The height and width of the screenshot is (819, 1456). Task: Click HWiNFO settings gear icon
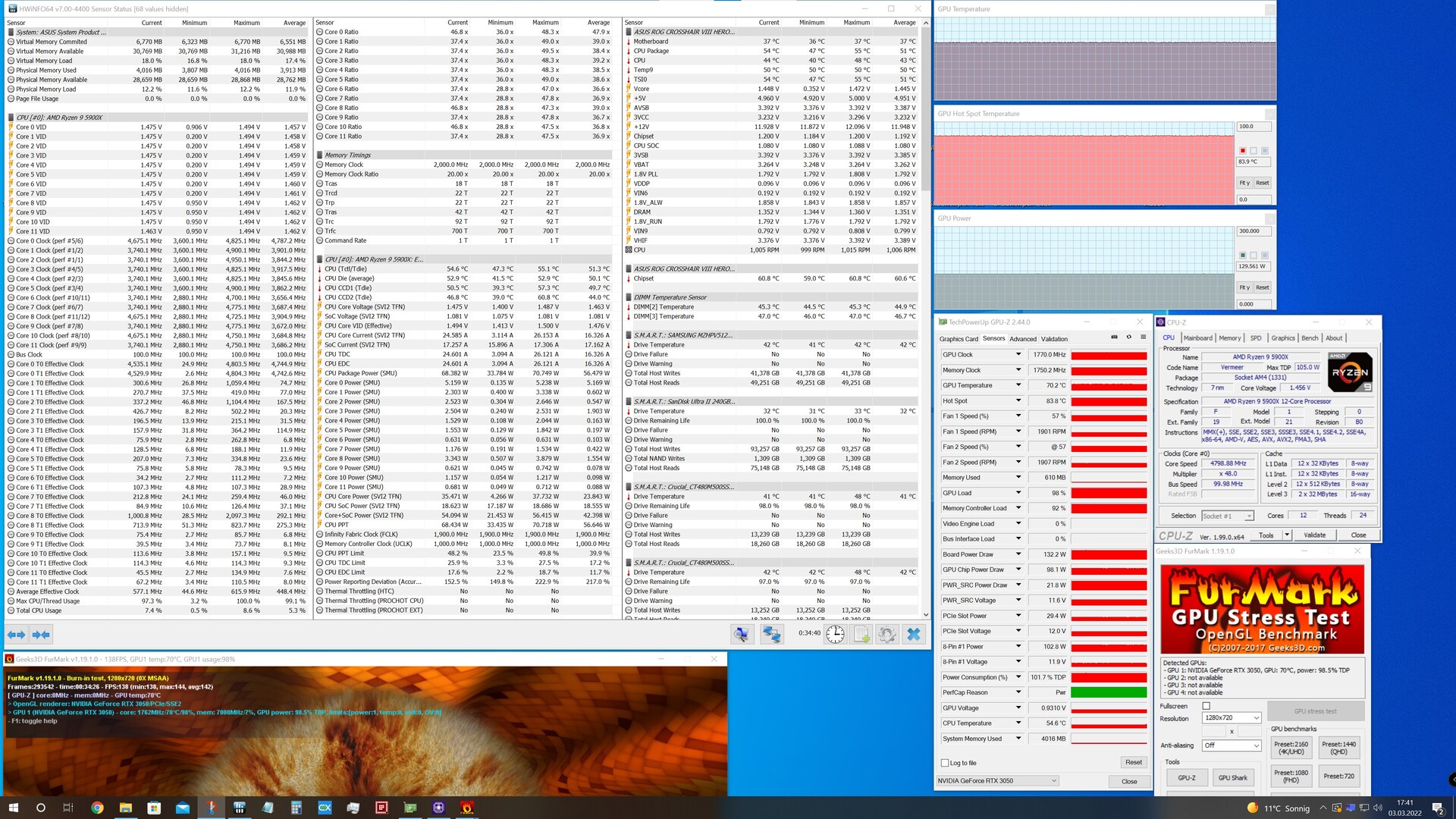point(887,634)
